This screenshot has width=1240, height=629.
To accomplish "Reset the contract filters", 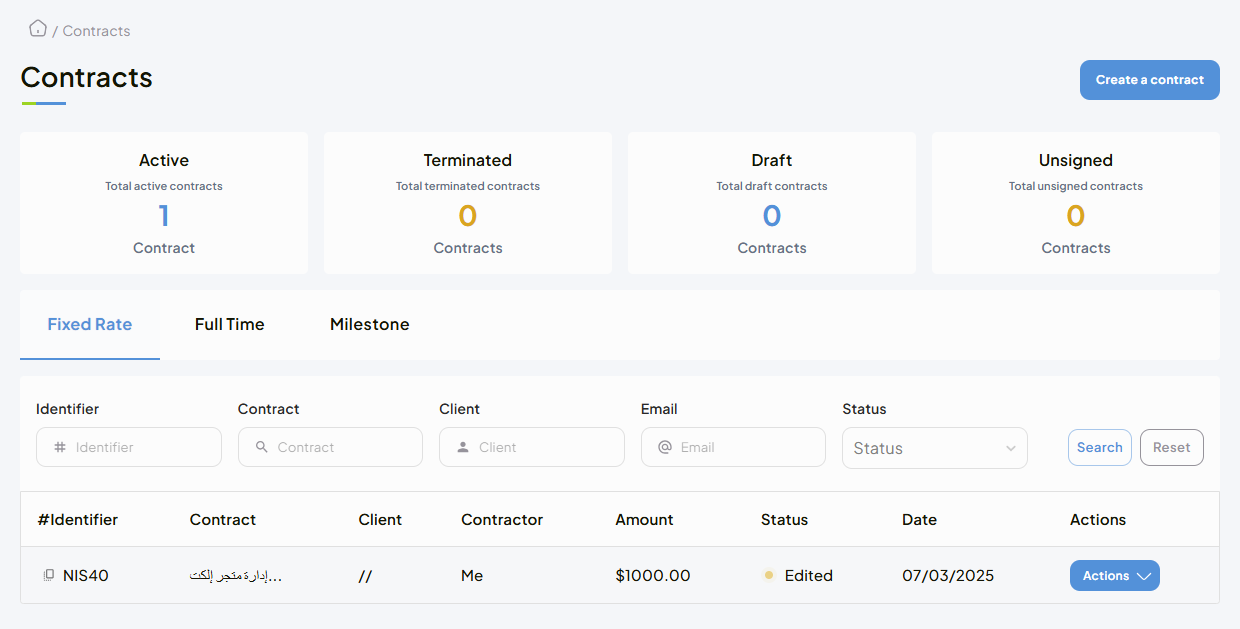I will pos(1171,448).
